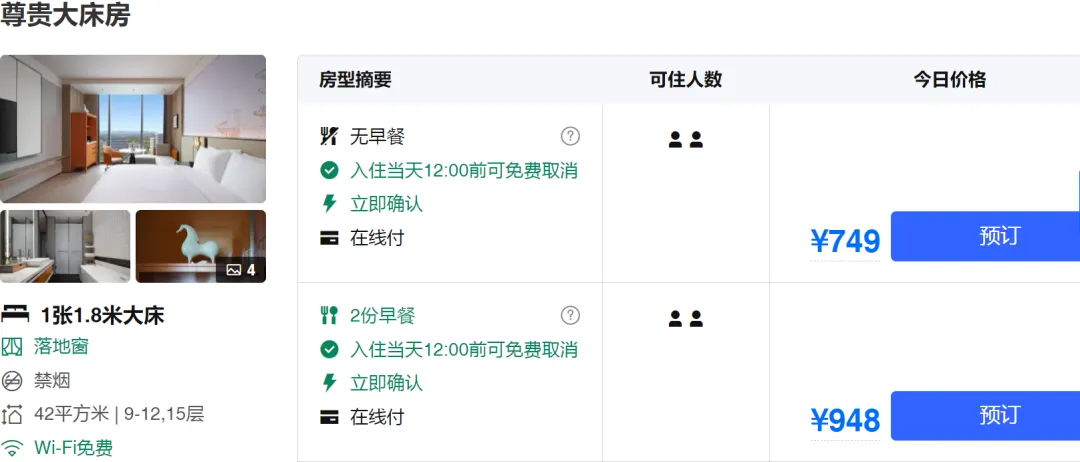Screen dimensions: 1080x462
Task: Click the floor-to-ceiling window icon 落地窗
Action: click(12, 346)
